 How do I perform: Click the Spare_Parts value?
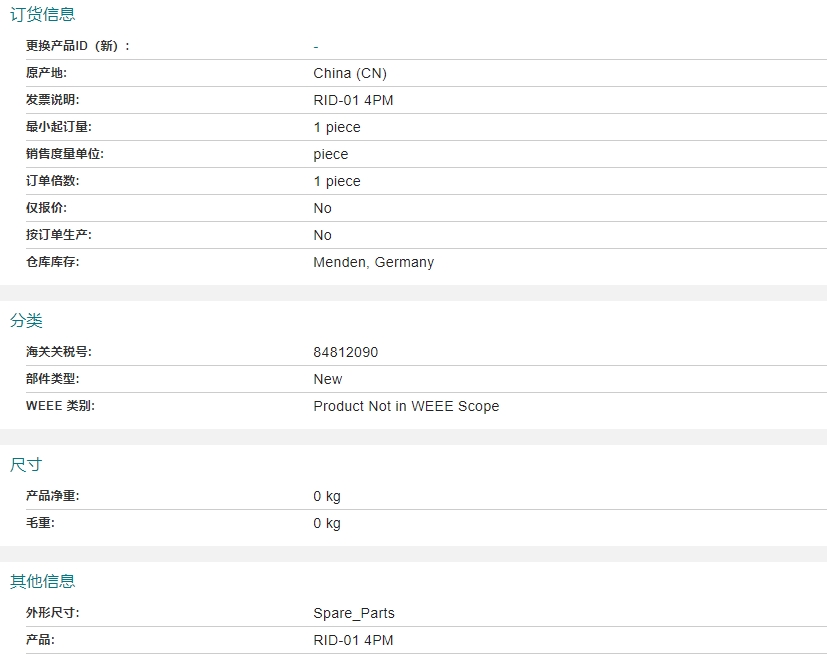(x=353, y=613)
